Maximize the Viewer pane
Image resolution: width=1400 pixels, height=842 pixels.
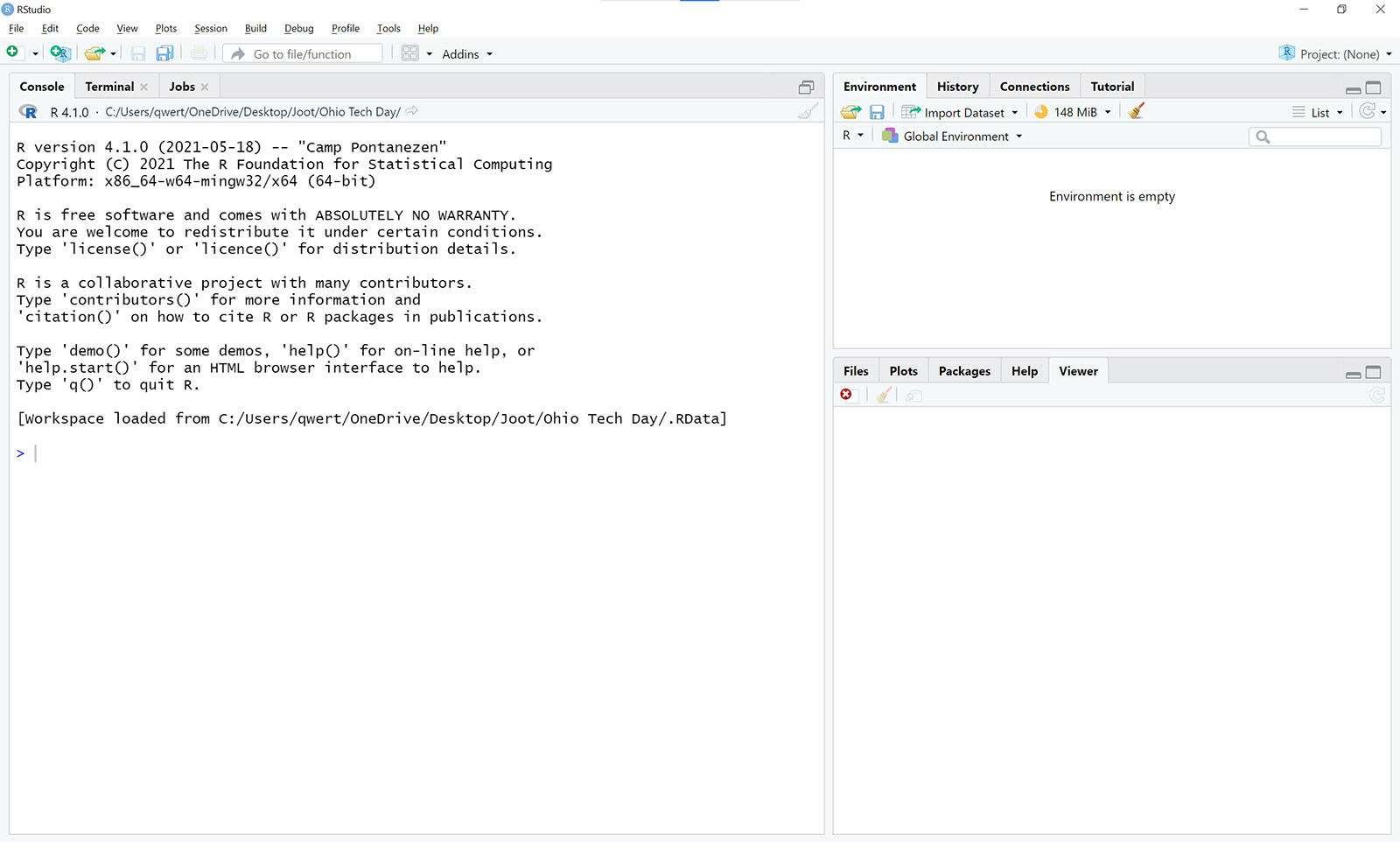[1374, 373]
